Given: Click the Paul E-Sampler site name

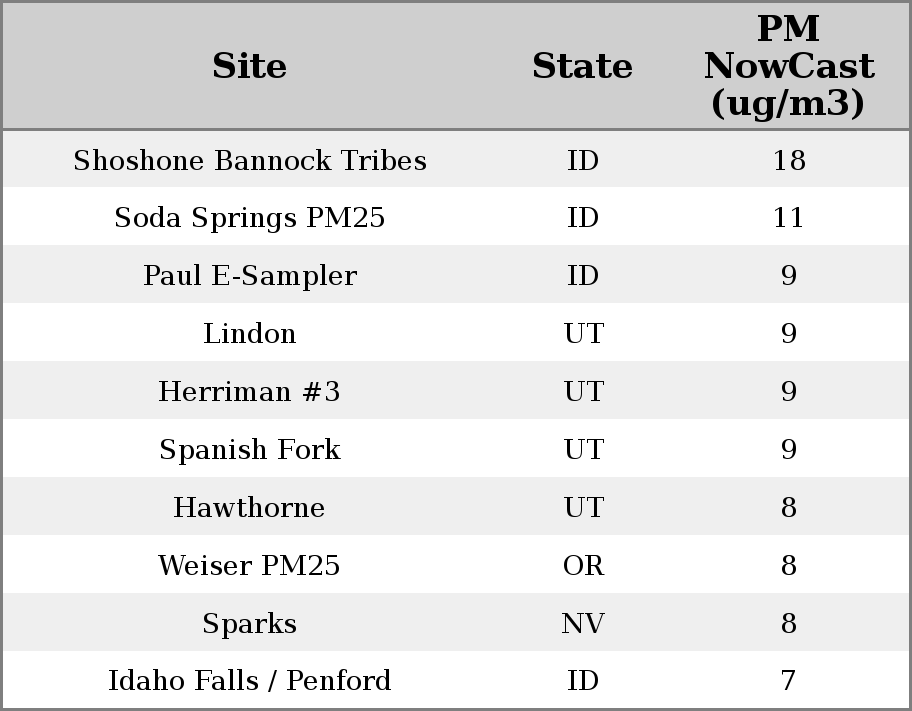Looking at the screenshot, I should pos(250,276).
